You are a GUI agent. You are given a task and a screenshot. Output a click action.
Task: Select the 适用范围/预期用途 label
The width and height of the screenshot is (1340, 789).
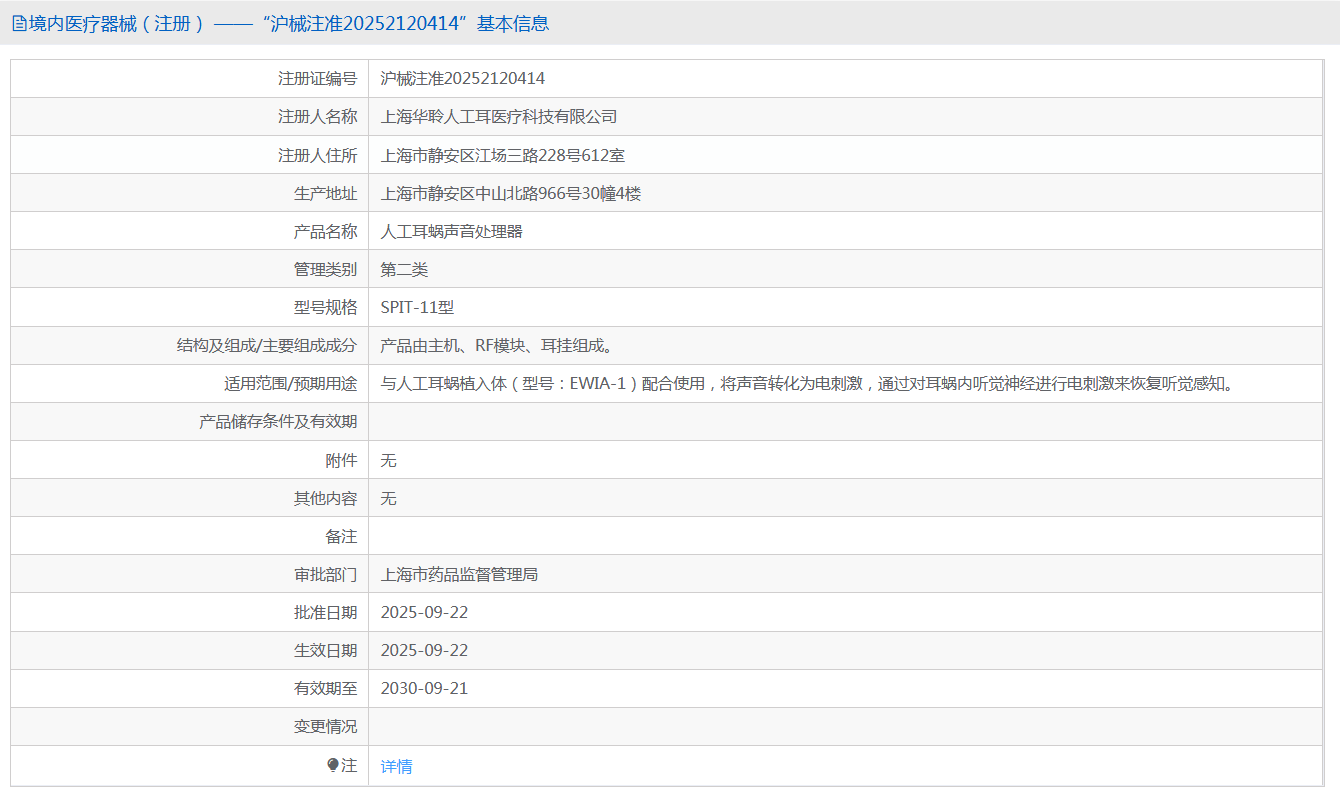(x=291, y=384)
